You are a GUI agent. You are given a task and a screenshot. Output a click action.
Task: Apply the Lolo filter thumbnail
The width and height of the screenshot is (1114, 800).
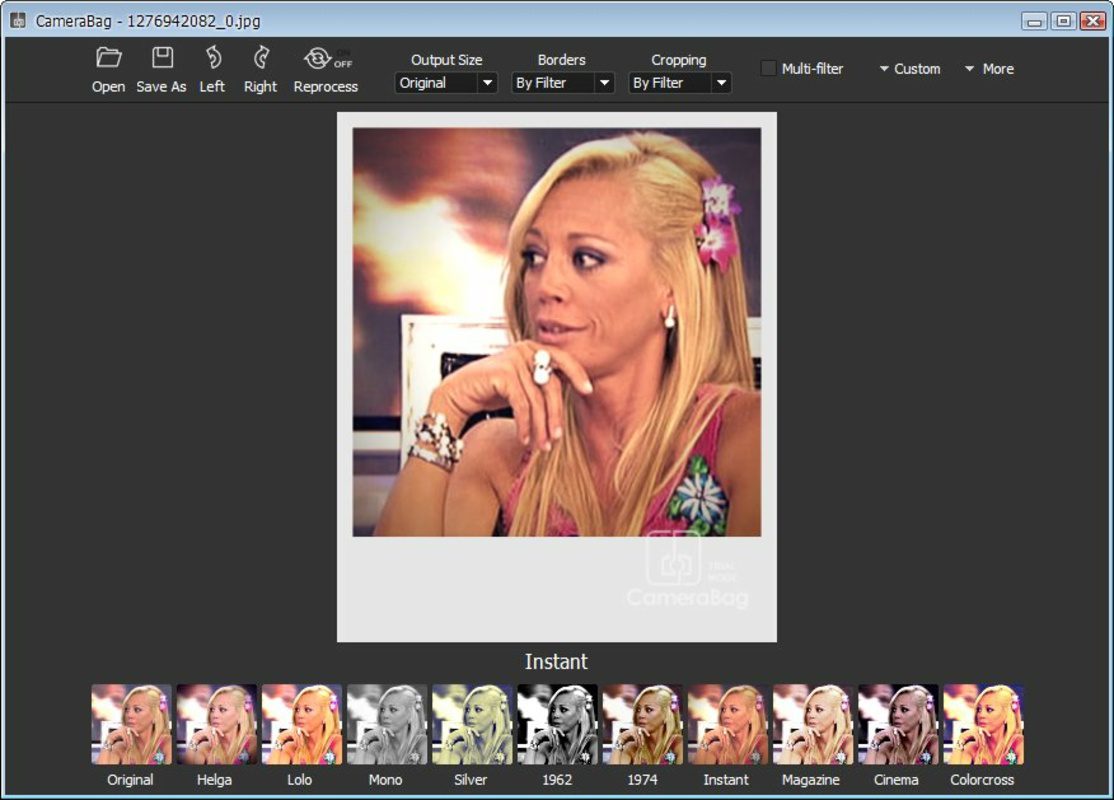(x=302, y=724)
